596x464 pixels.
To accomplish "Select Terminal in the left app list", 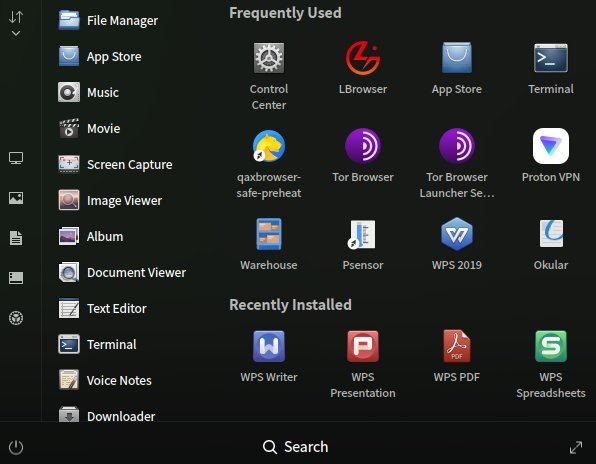I will (x=98, y=344).
